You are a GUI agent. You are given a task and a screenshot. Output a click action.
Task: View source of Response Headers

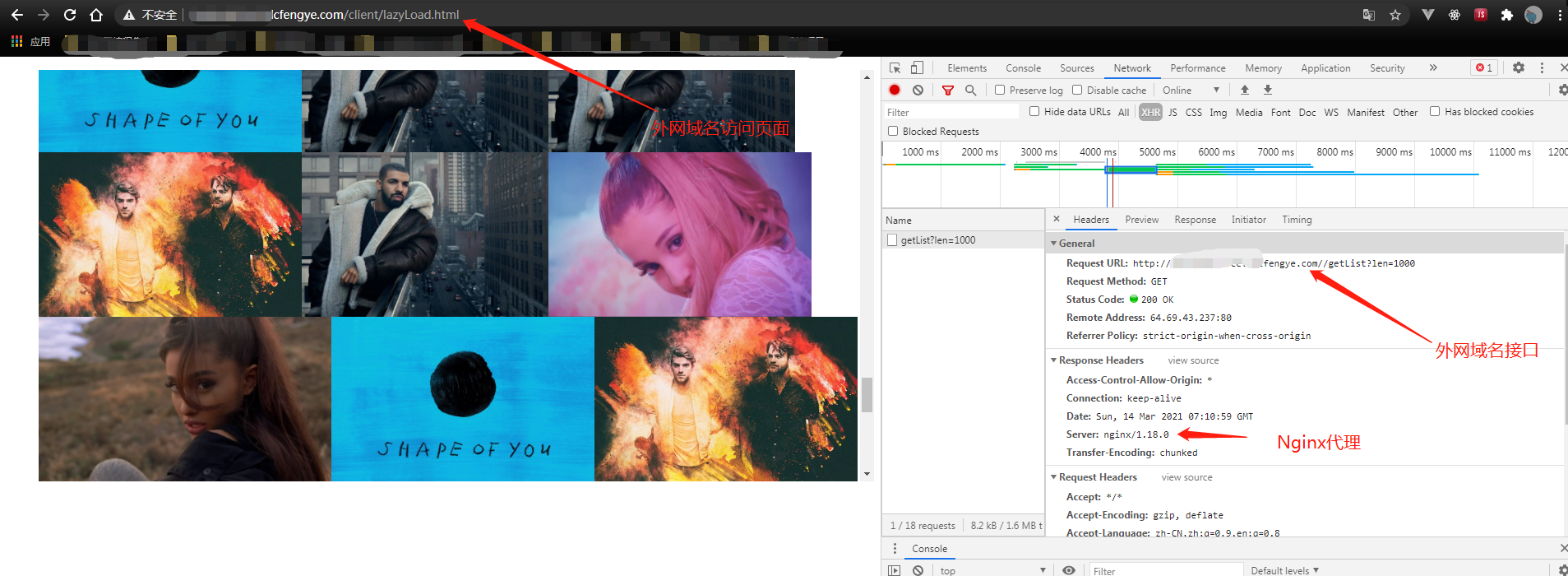point(1193,360)
